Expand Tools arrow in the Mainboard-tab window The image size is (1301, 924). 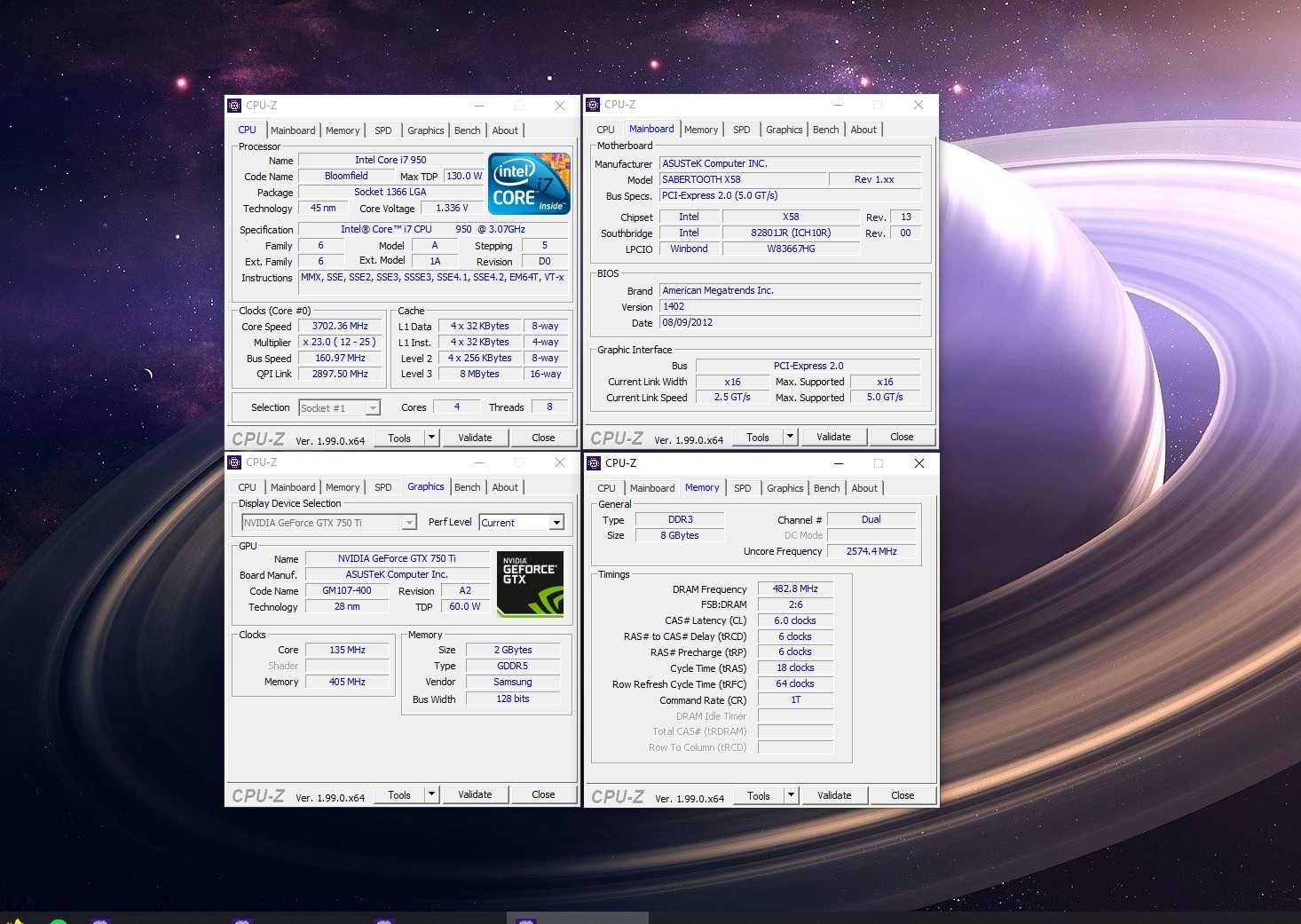pyautogui.click(x=790, y=437)
